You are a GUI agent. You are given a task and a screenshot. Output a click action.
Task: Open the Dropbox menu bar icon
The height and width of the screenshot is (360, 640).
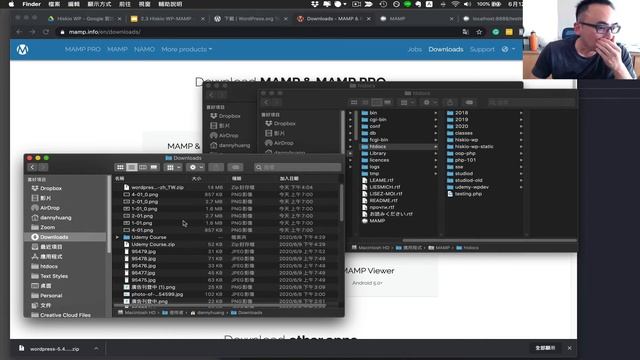pyautogui.click(x=315, y=4)
